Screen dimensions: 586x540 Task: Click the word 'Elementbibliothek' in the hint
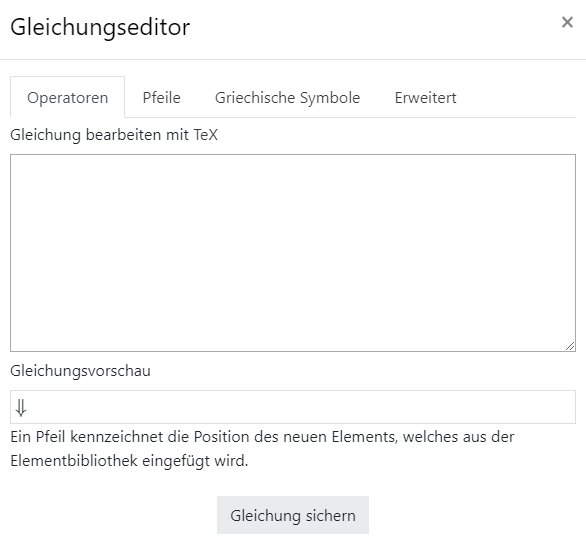(x=74, y=460)
